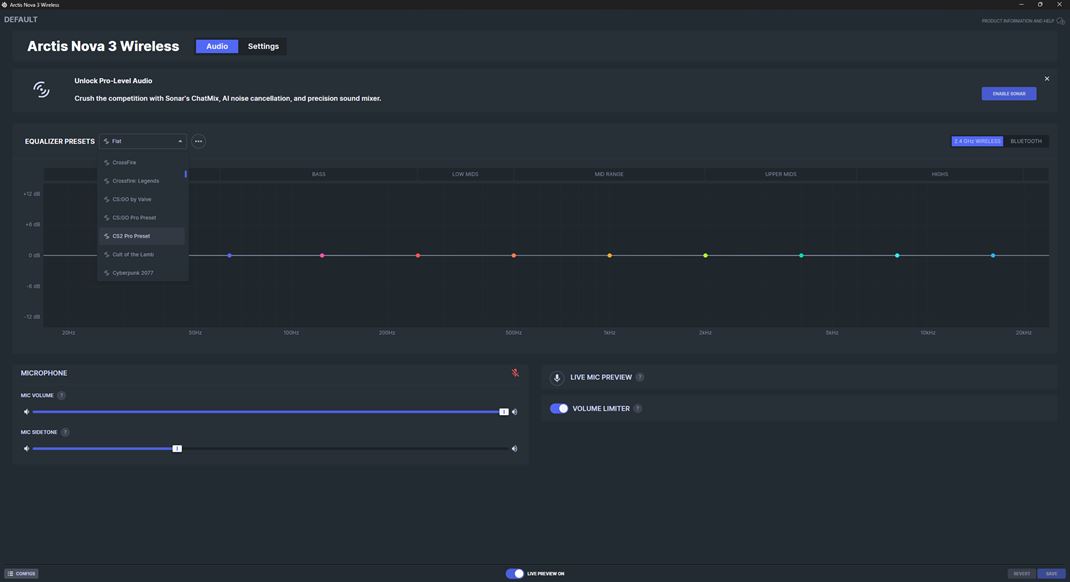Viewport: 1070px width, 582px height.
Task: Click the blue EQ band point near 20kHz
Action: click(993, 255)
